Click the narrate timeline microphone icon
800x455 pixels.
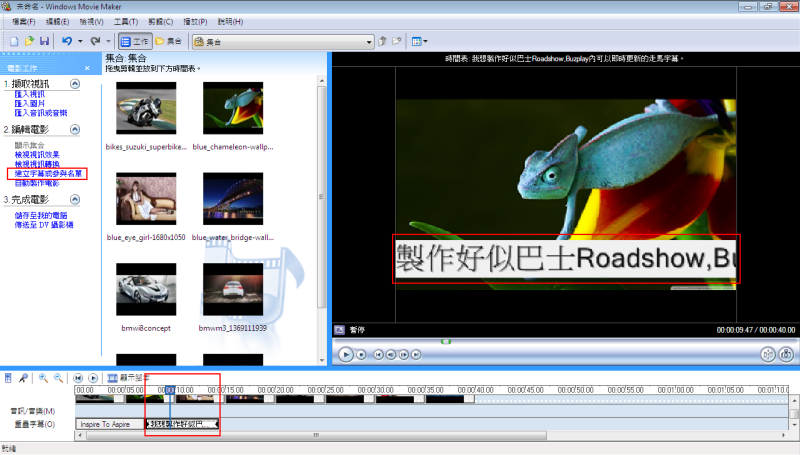tap(23, 378)
